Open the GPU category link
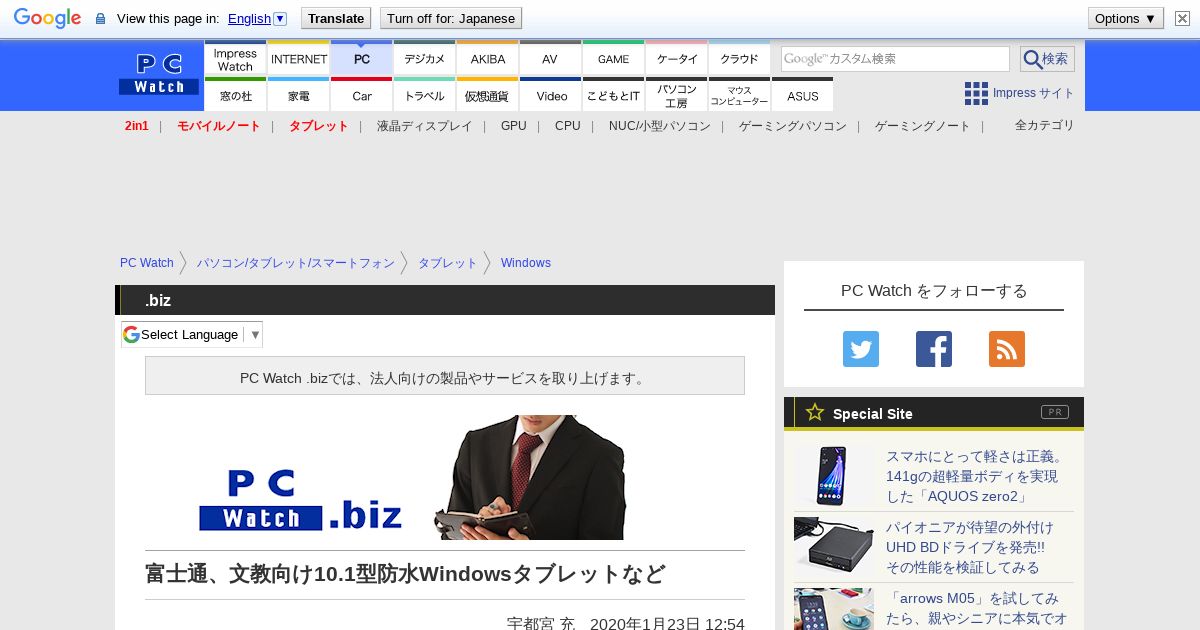Image resolution: width=1200 pixels, height=630 pixels. [x=514, y=126]
